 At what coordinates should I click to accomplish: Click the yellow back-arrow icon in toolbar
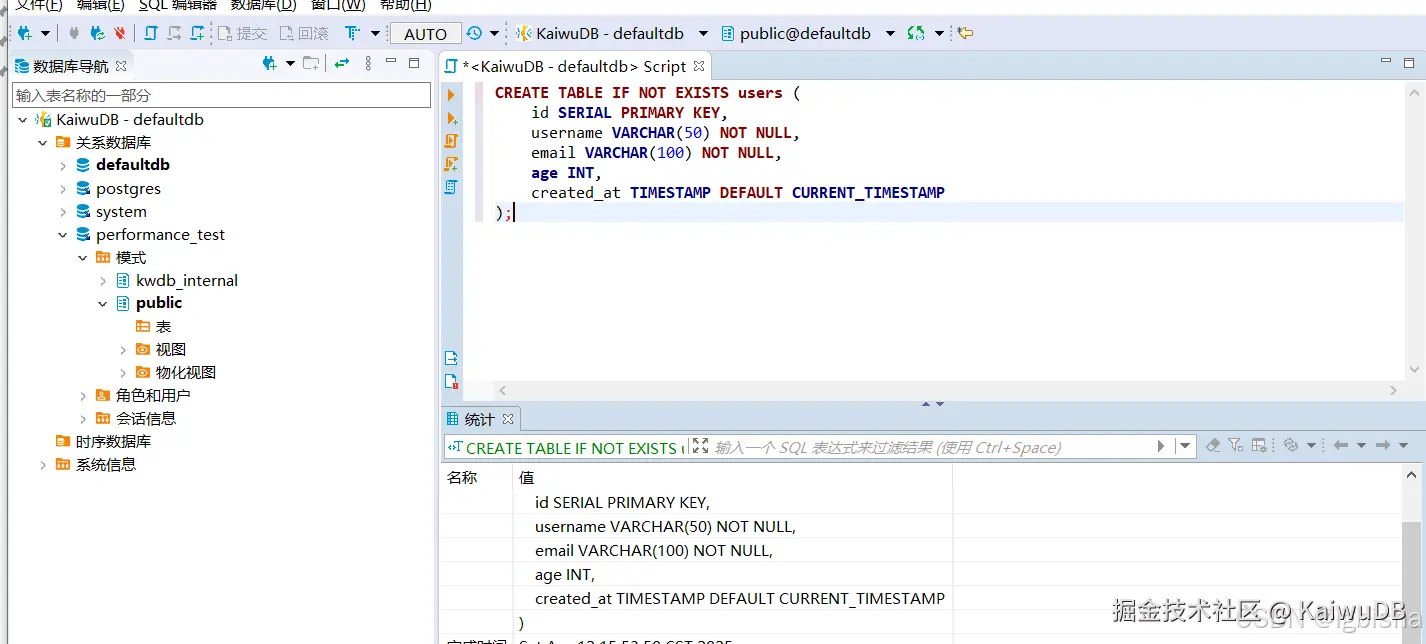click(x=965, y=33)
